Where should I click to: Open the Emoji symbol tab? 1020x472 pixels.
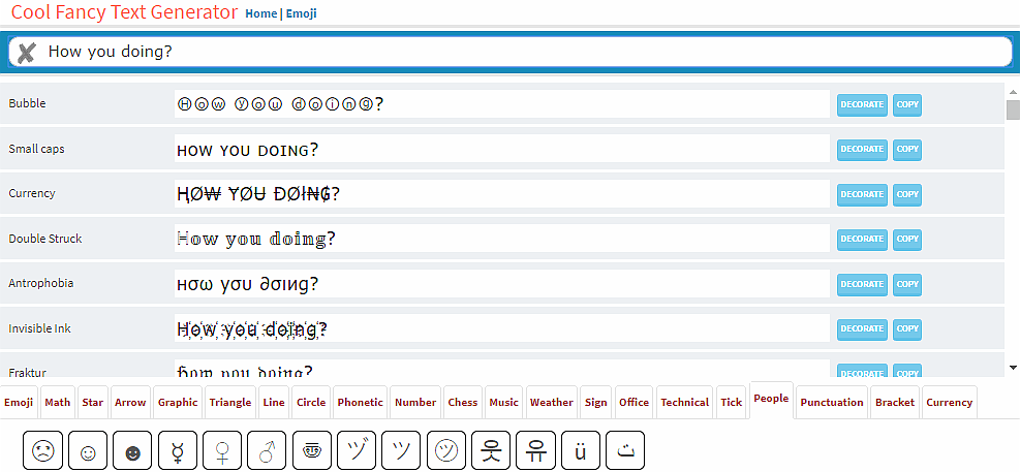click(x=19, y=402)
